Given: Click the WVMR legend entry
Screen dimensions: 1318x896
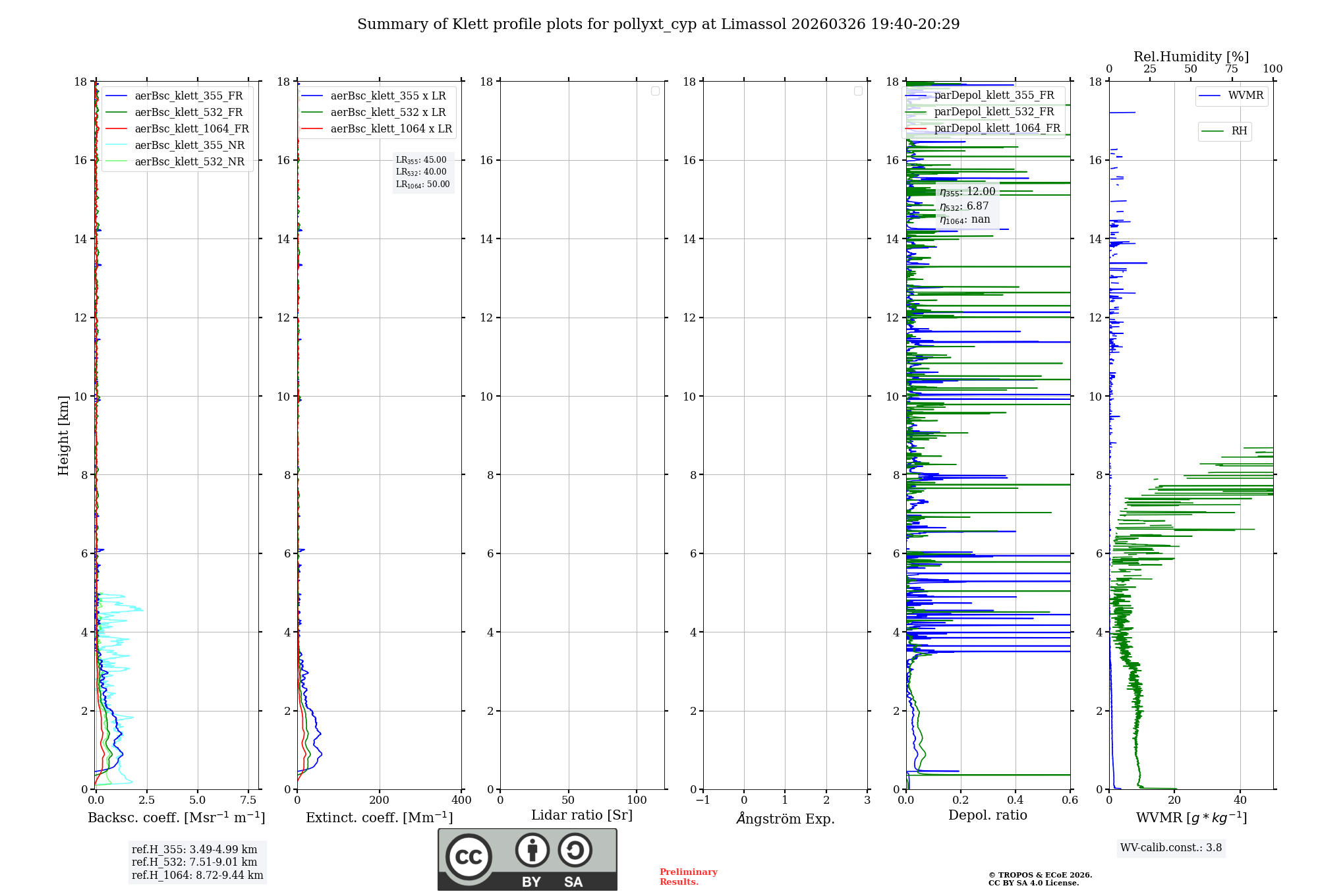Looking at the screenshot, I should pyautogui.click(x=1245, y=96).
